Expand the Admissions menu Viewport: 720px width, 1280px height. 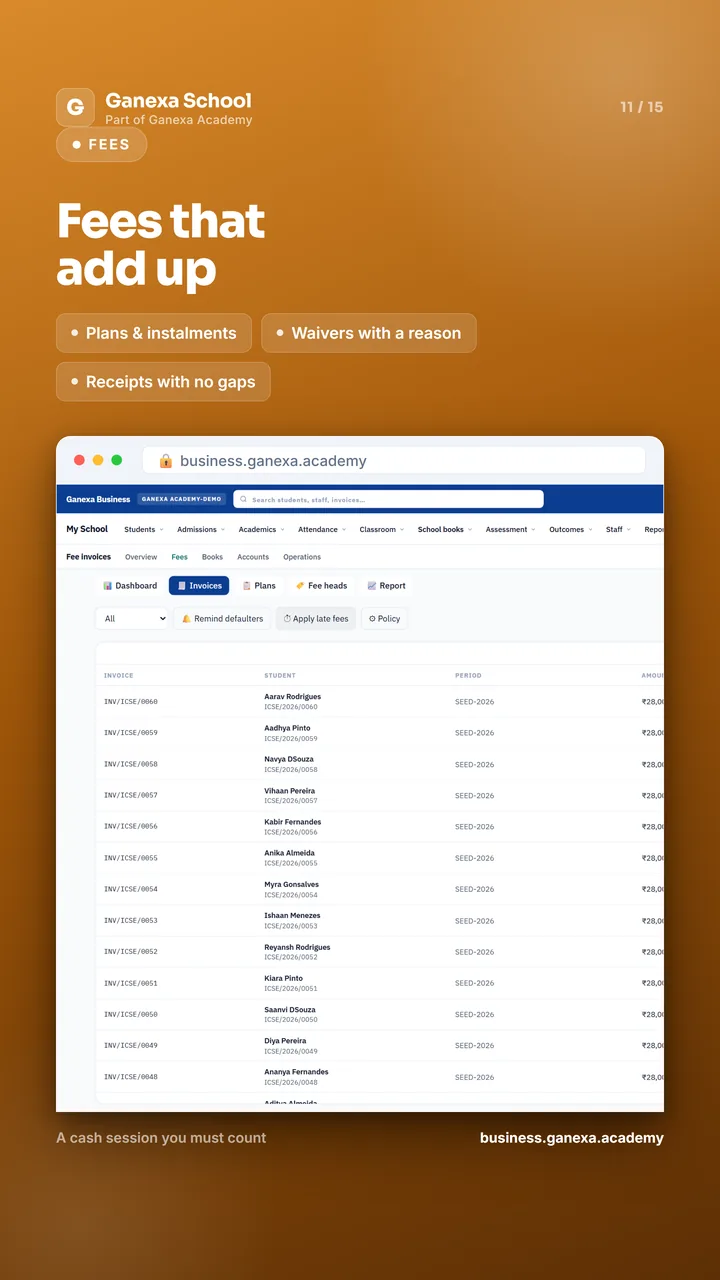(x=201, y=529)
